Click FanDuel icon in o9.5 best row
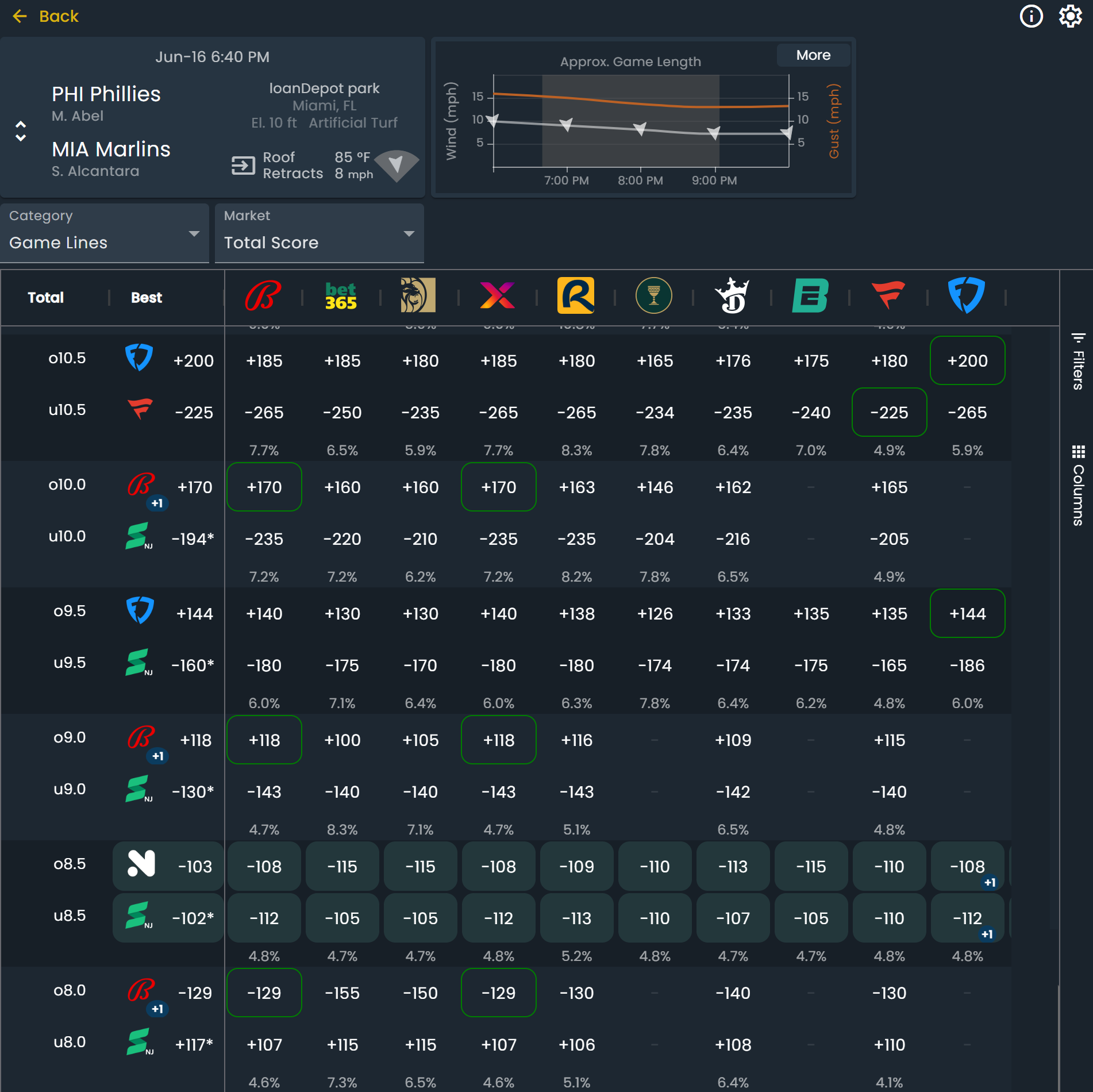The height and width of the screenshot is (1092, 1093). (x=140, y=610)
